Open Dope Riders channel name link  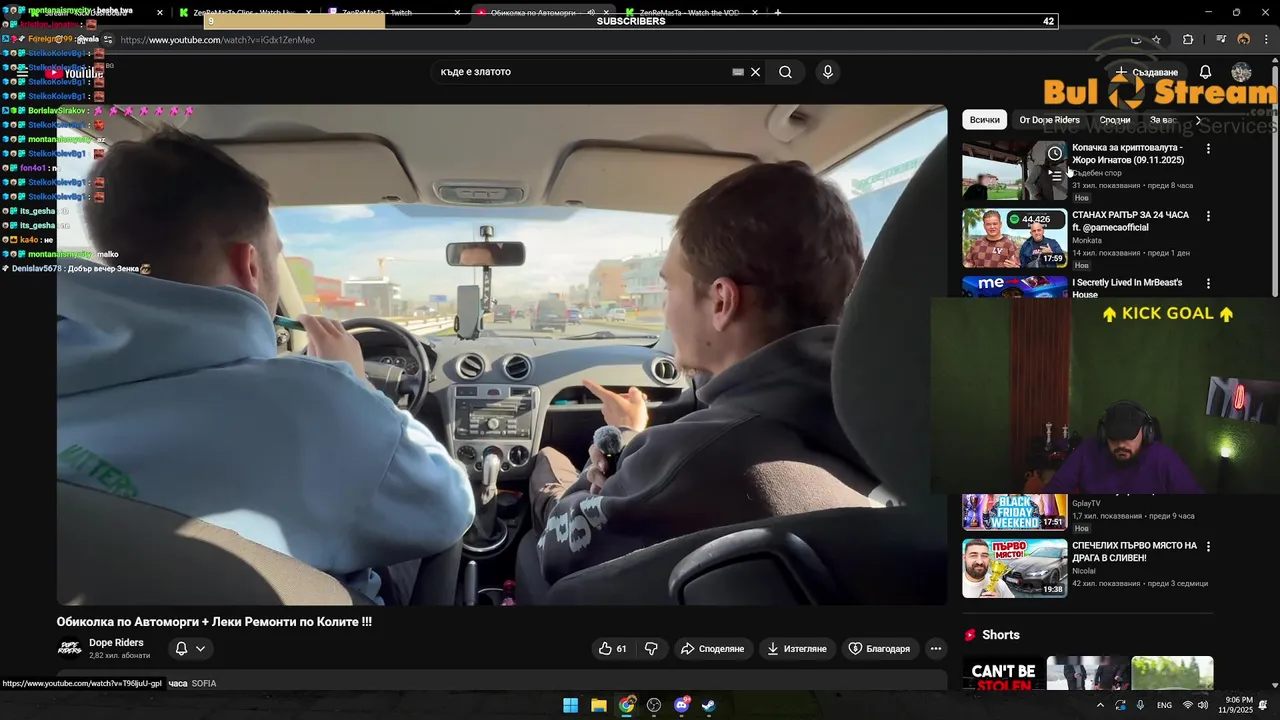click(x=116, y=643)
